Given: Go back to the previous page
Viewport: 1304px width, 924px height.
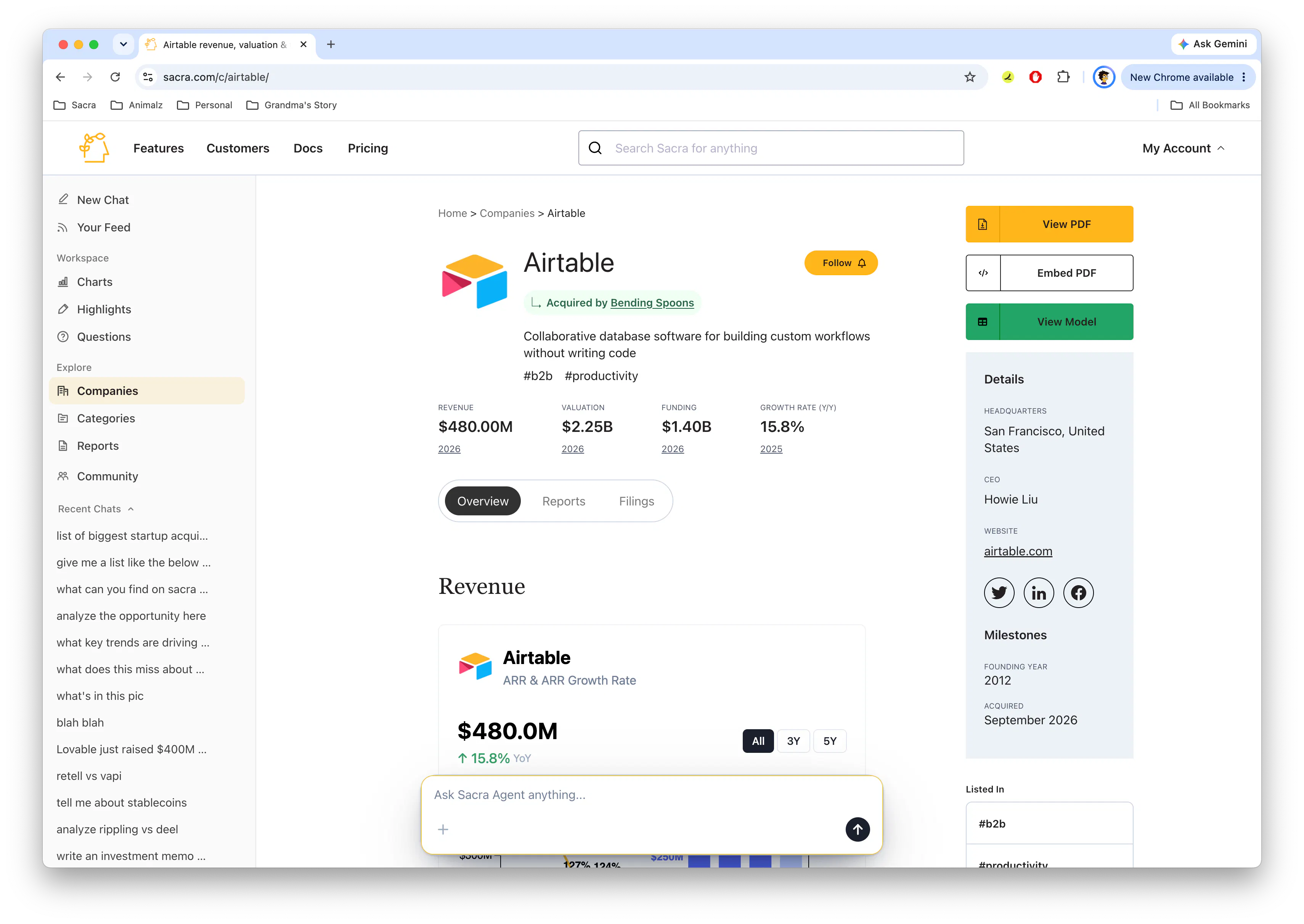Looking at the screenshot, I should pos(60,77).
